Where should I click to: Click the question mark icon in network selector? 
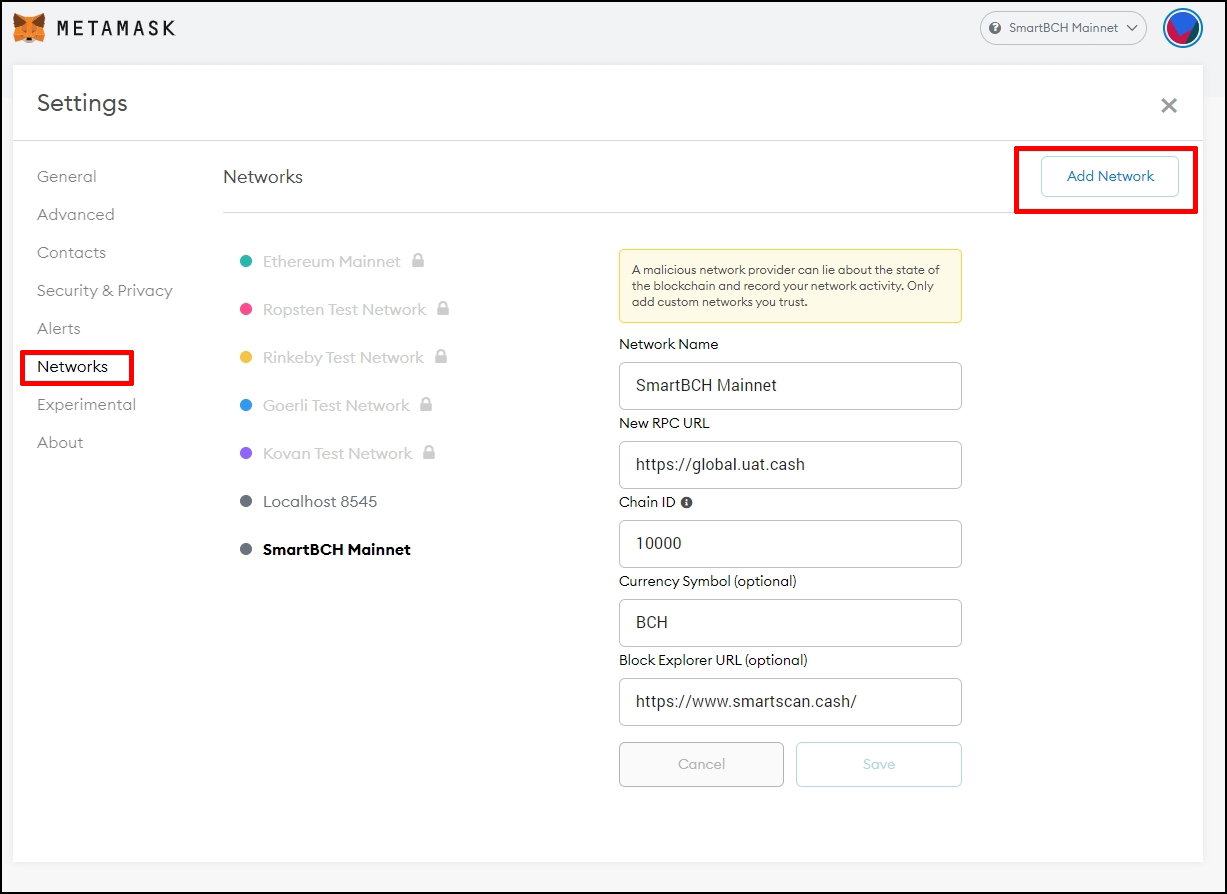pos(995,28)
